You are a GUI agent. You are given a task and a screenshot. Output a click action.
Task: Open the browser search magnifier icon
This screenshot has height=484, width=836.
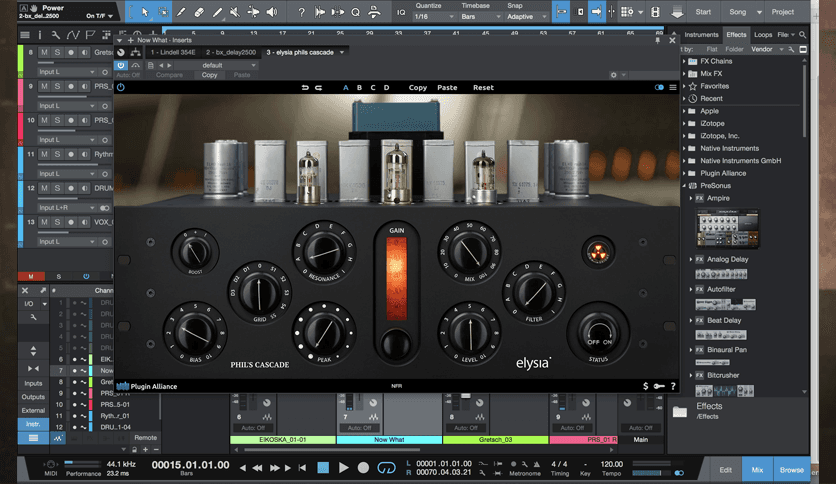tap(802, 35)
